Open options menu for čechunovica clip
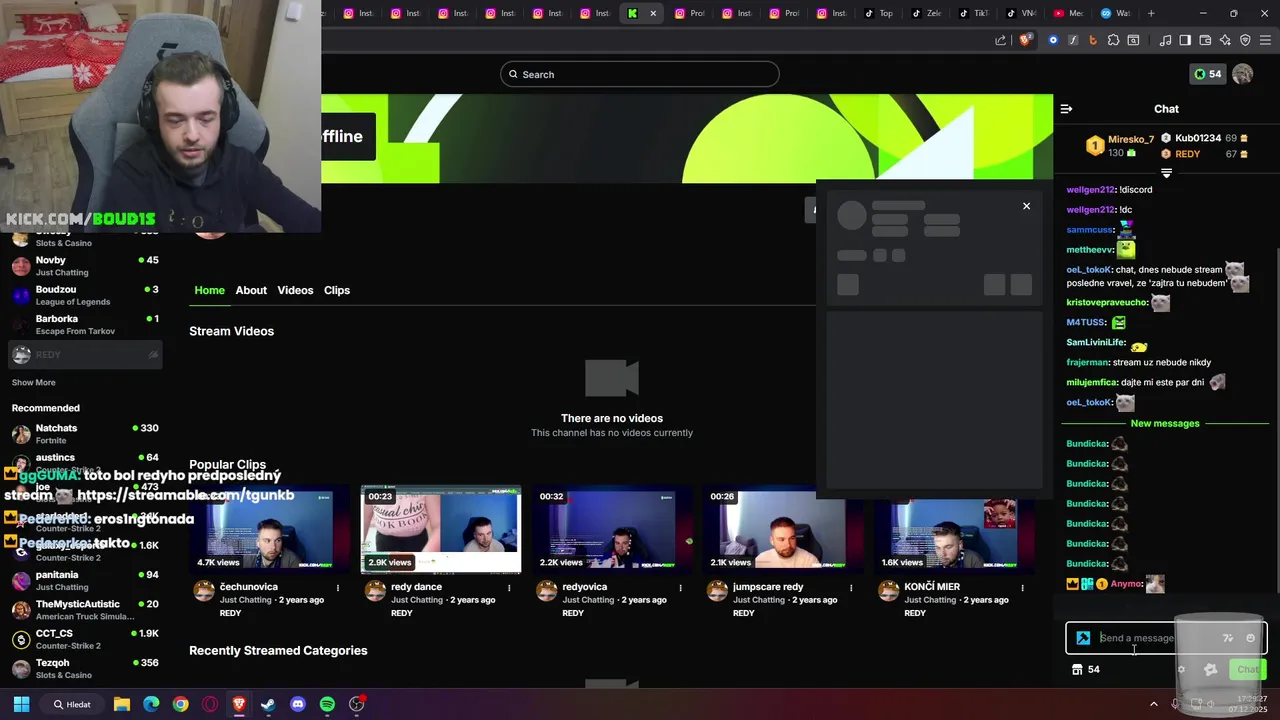This screenshot has width=1280, height=720. [338, 588]
